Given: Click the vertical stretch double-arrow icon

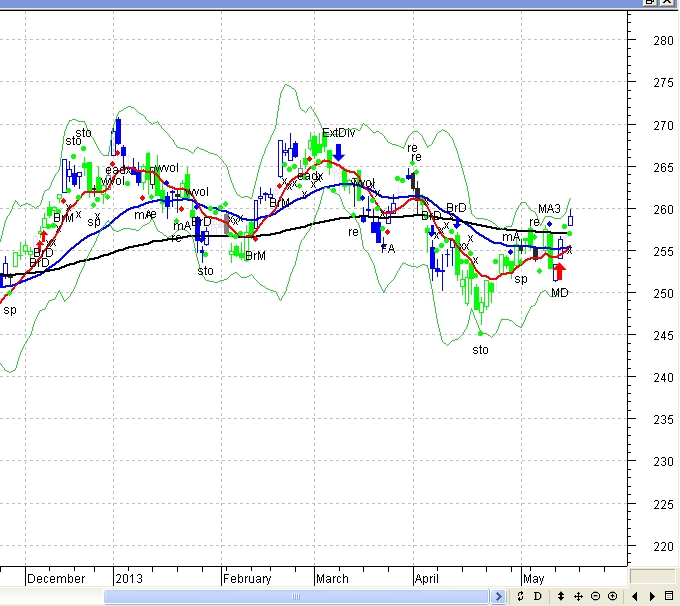Looking at the screenshot, I should coord(561,597).
